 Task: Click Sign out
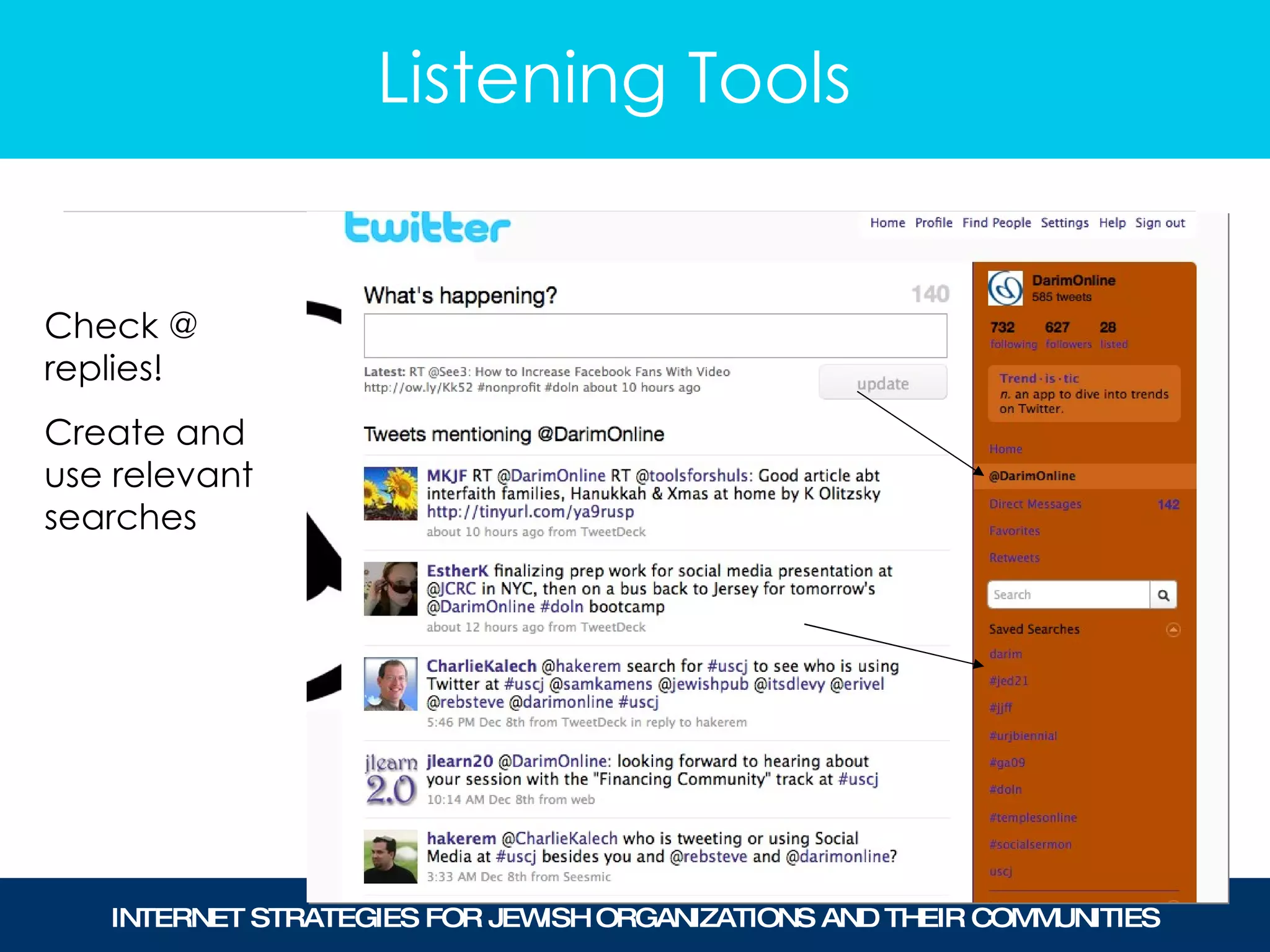(1160, 223)
